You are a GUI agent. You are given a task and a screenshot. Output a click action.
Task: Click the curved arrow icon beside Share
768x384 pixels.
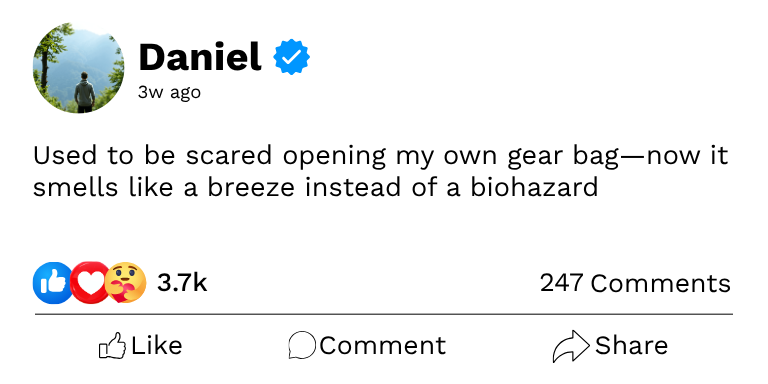(571, 346)
